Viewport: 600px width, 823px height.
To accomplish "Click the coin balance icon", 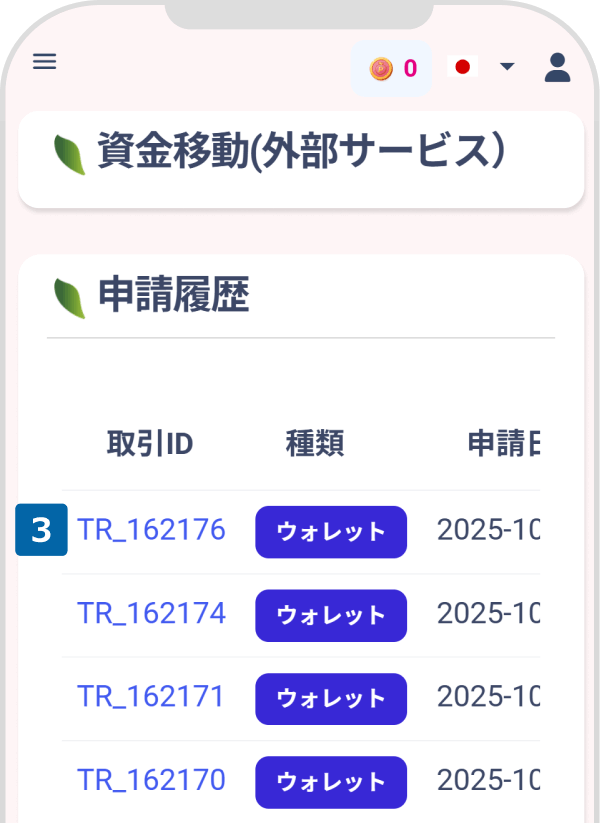I will 380,68.
